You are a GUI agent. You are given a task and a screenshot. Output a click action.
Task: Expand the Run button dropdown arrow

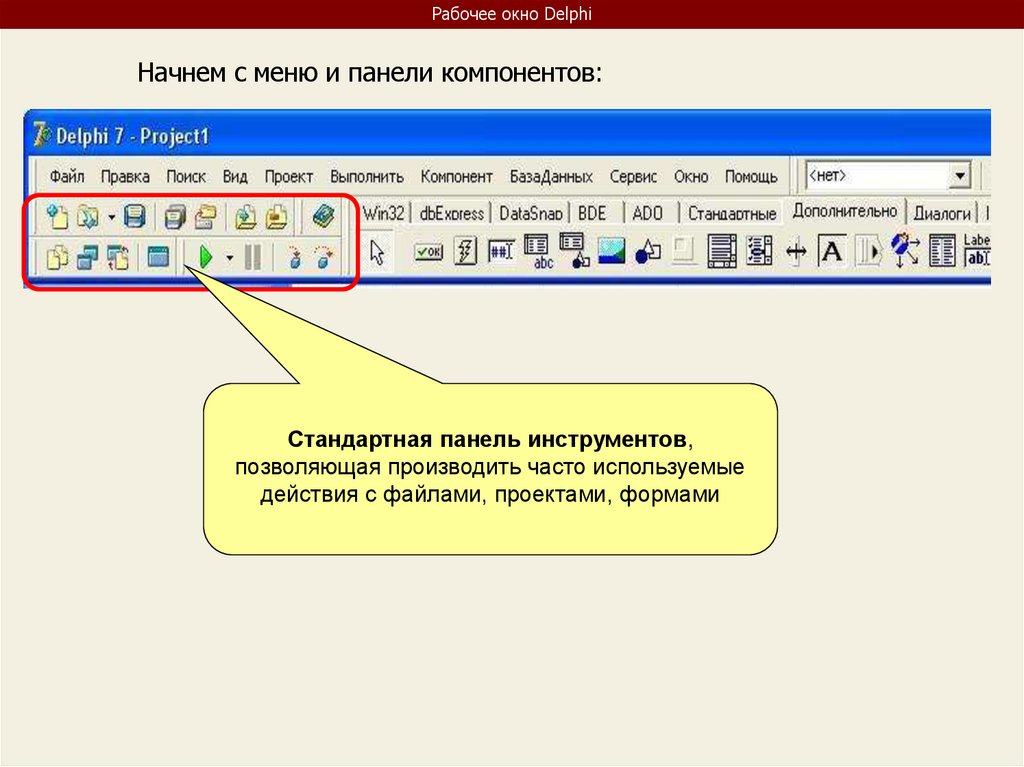point(229,257)
